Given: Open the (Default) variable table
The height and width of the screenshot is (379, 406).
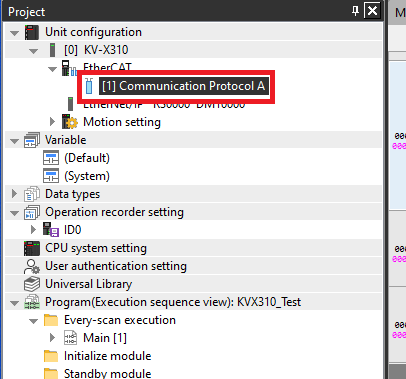Looking at the screenshot, I should [x=87, y=158].
